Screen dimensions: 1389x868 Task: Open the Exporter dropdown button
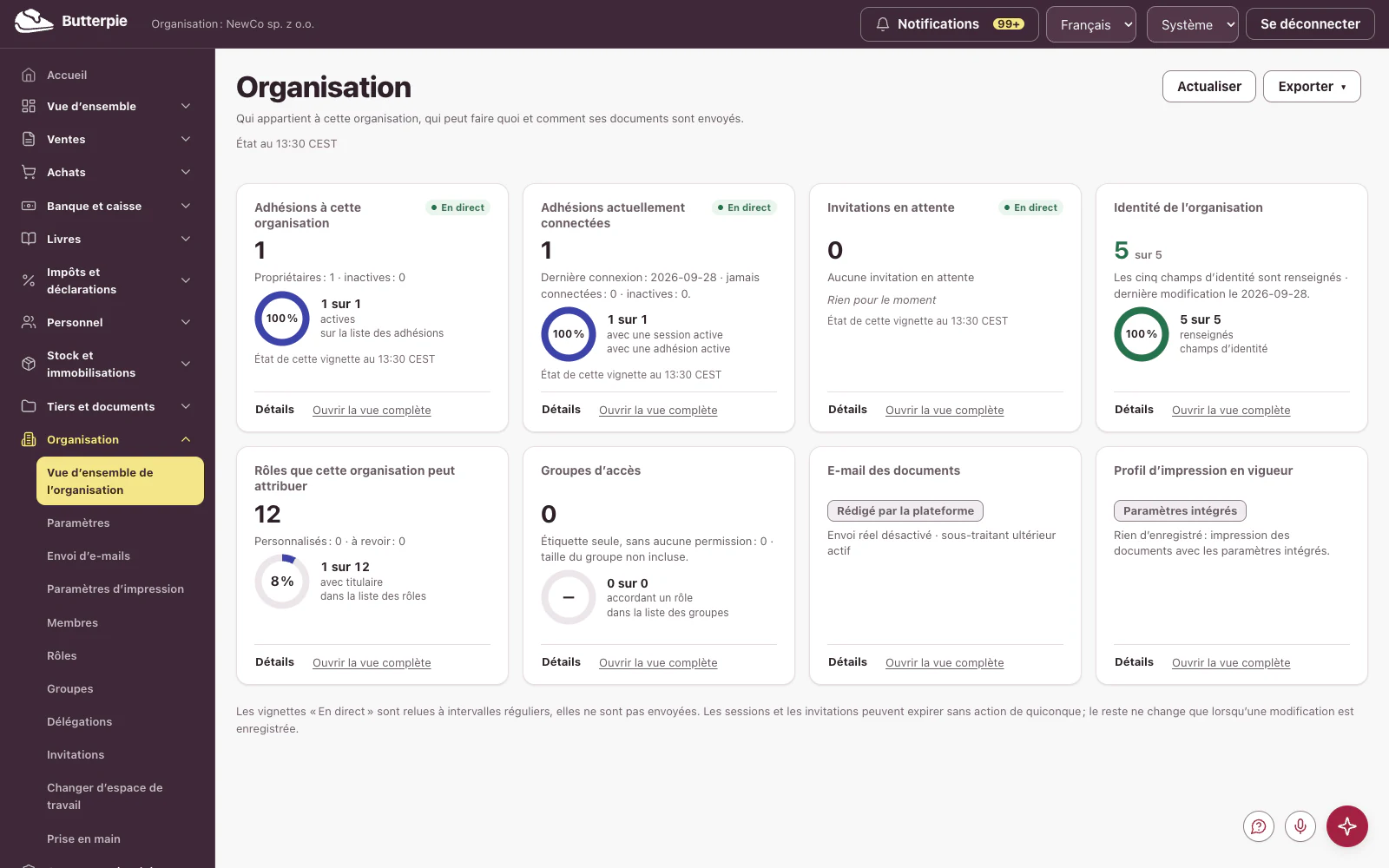coord(1312,86)
